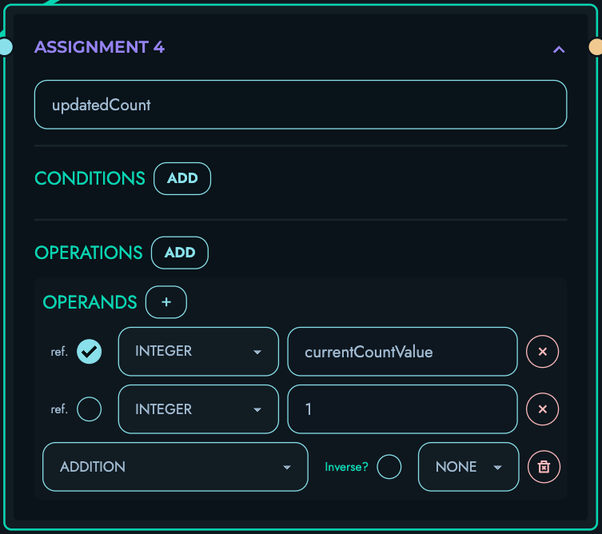Add a new condition
Image resolution: width=602 pixels, height=534 pixels.
click(182, 179)
